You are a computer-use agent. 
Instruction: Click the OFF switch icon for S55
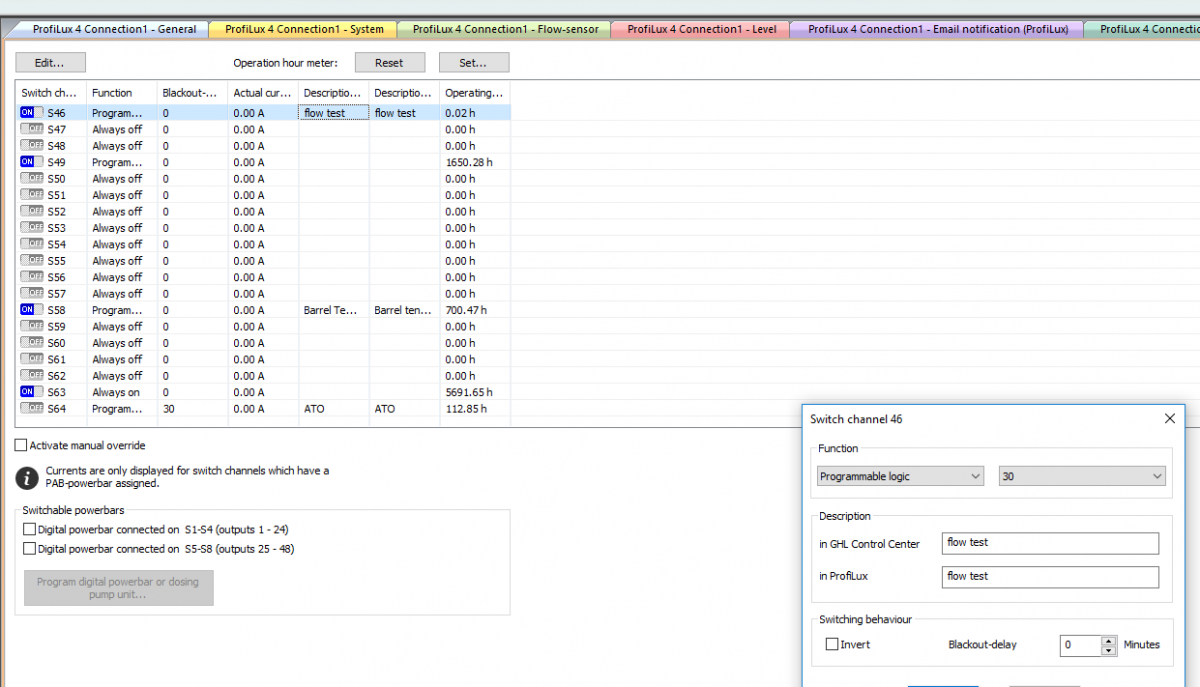(x=32, y=261)
